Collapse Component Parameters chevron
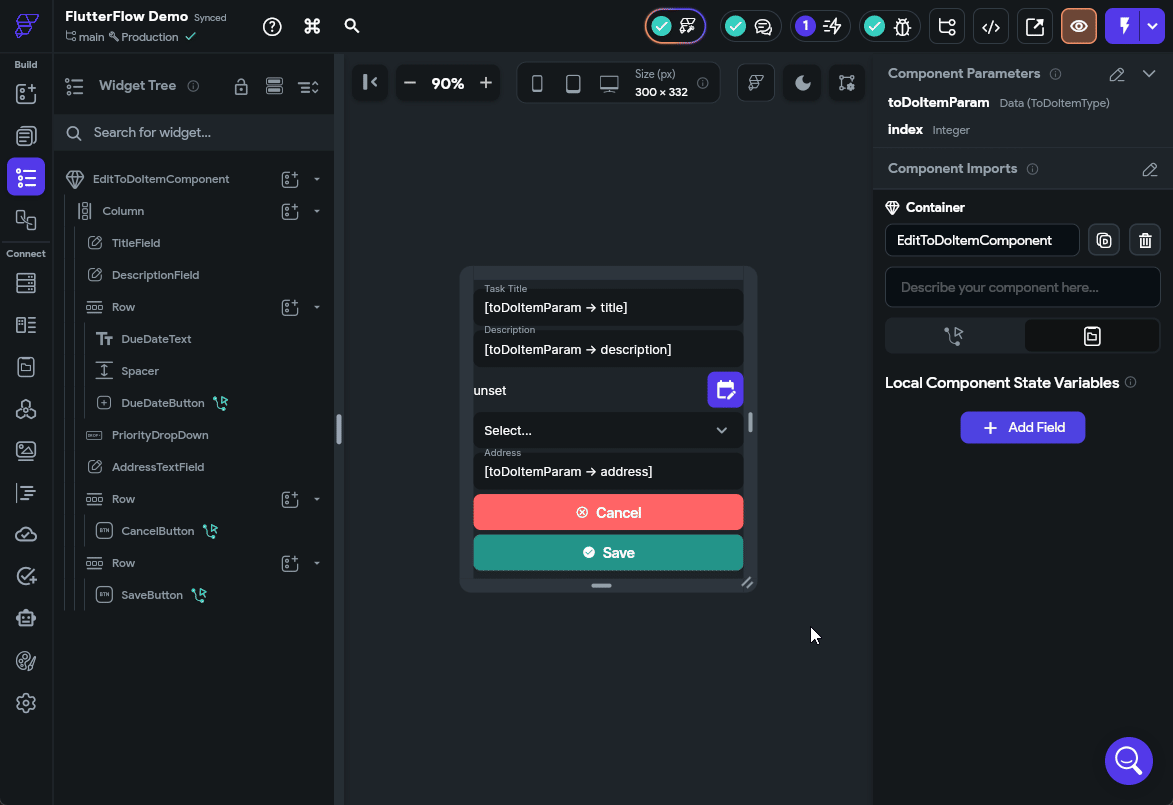The image size is (1173, 805). (1149, 73)
